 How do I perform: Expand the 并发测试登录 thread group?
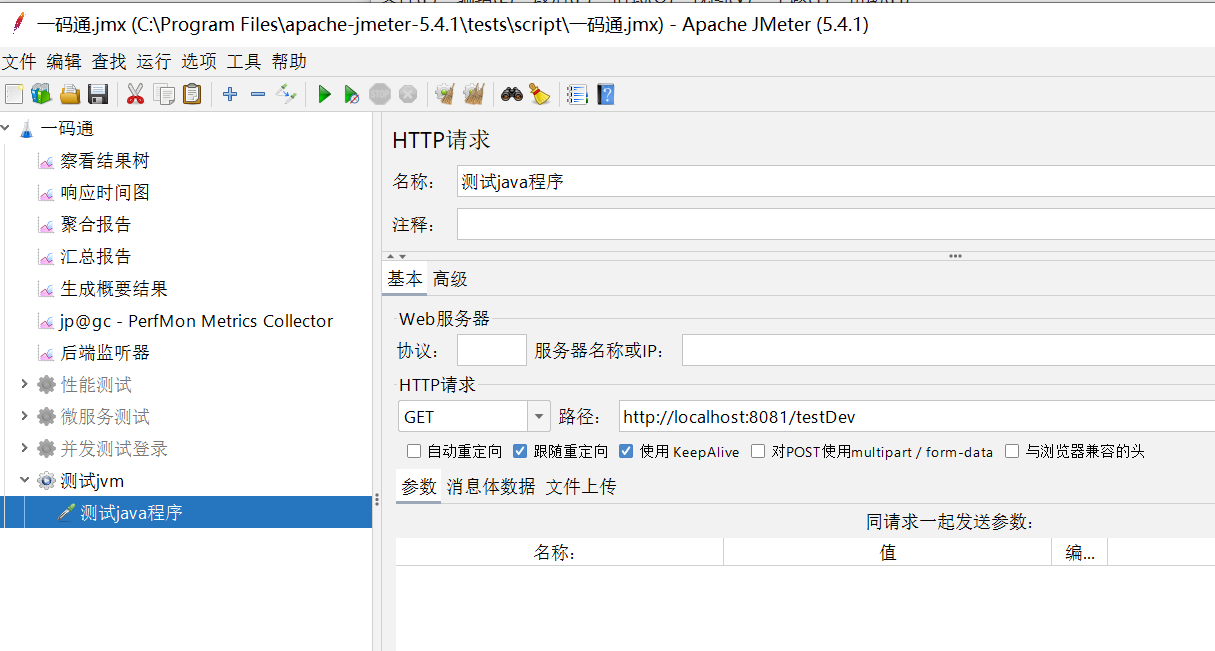pyautogui.click(x=25, y=448)
